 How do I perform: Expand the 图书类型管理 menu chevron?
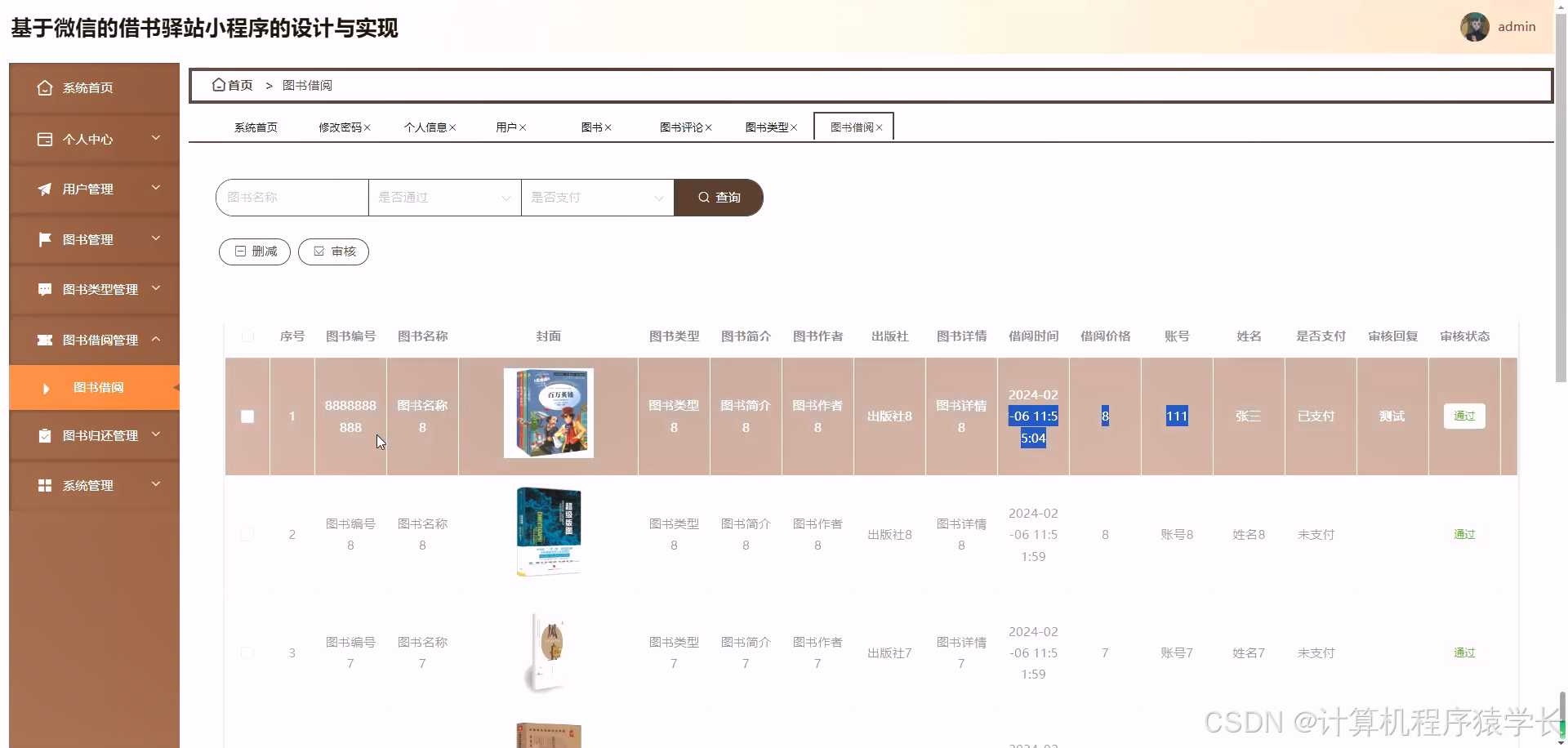tap(156, 288)
